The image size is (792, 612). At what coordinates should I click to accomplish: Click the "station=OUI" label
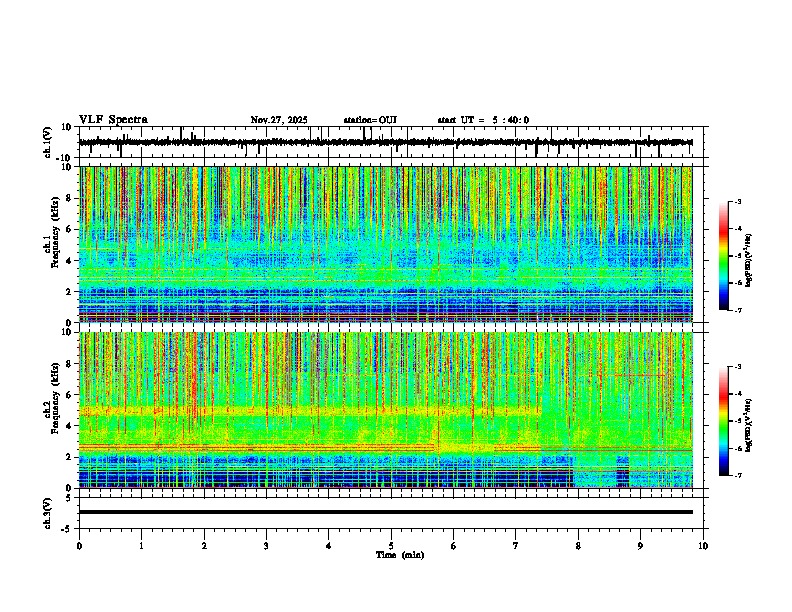coord(370,120)
